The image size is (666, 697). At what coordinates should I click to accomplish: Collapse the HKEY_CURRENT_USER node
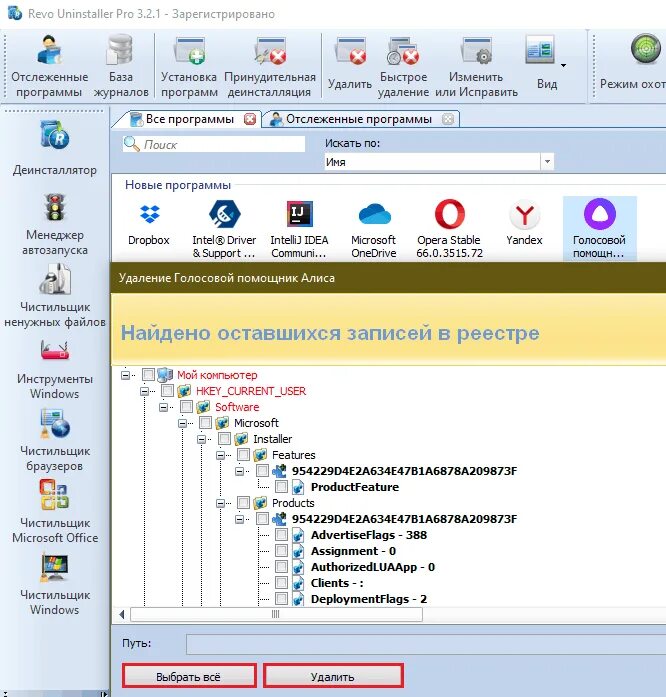[x=144, y=391]
